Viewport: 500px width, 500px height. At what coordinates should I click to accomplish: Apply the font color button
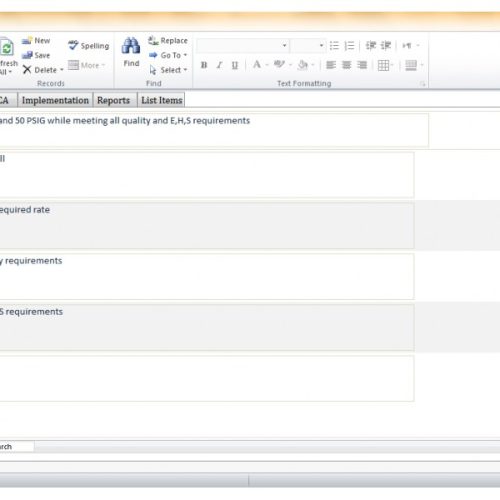(257, 65)
